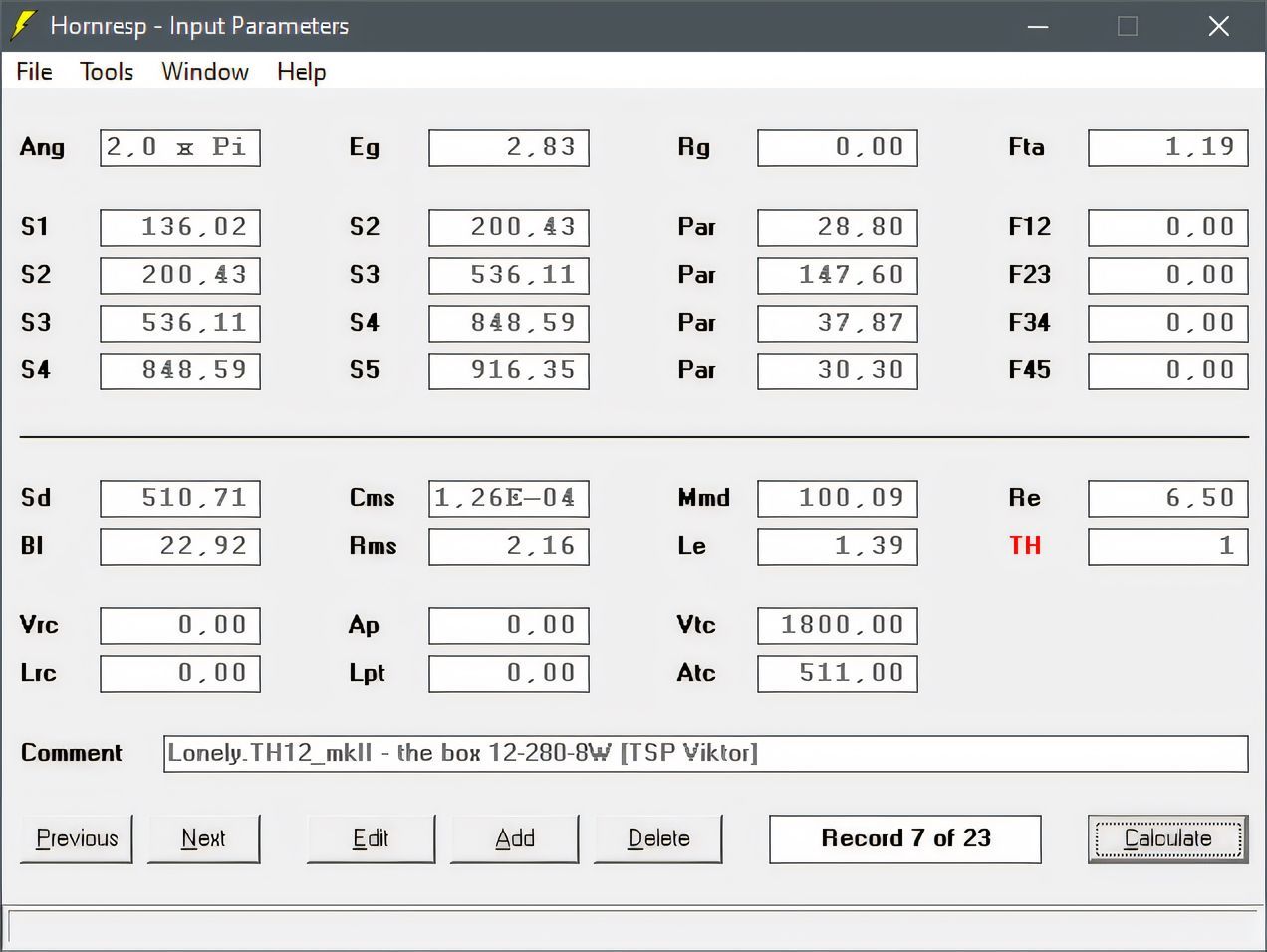Viewport: 1267px width, 952px height.
Task: Click the red TH label
Action: 1025,546
